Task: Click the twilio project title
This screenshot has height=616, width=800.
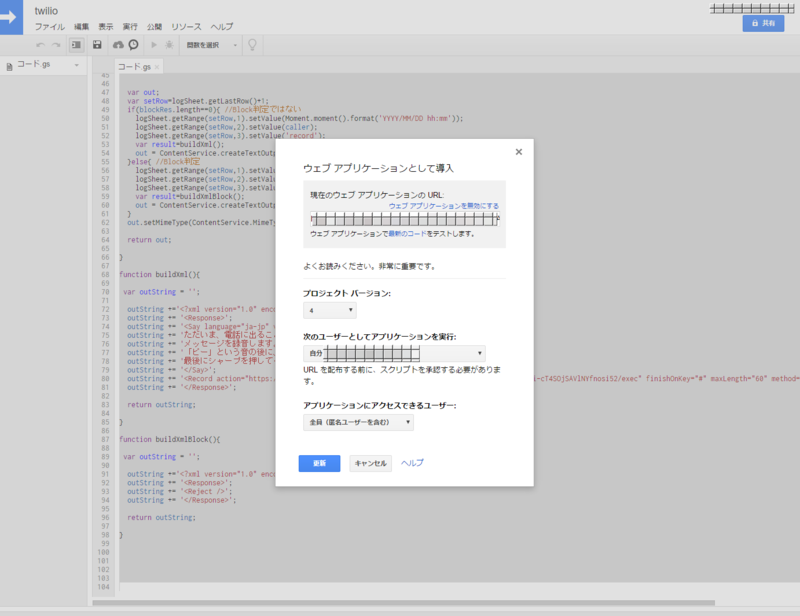Action: (46, 11)
